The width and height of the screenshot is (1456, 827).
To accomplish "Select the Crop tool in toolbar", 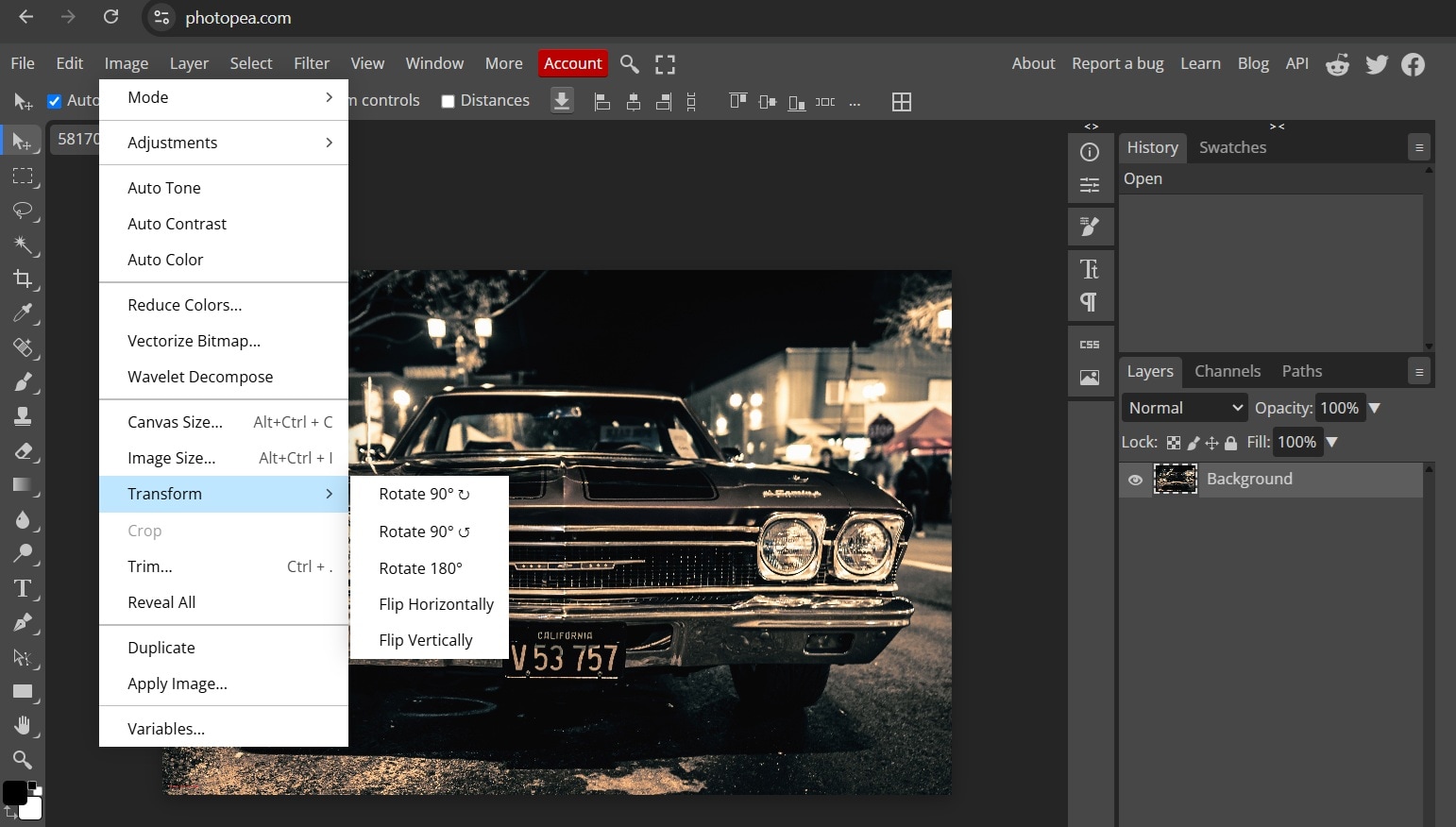I will click(23, 278).
